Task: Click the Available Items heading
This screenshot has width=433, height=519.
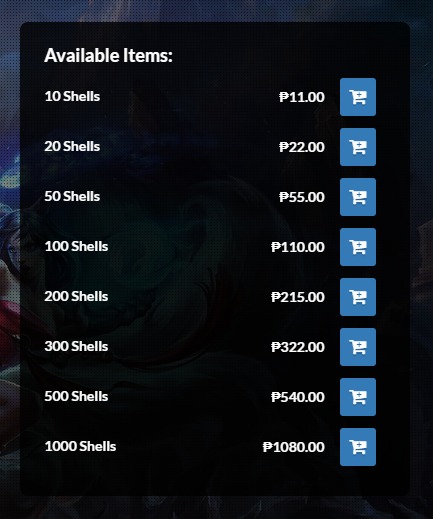Action: (x=109, y=55)
